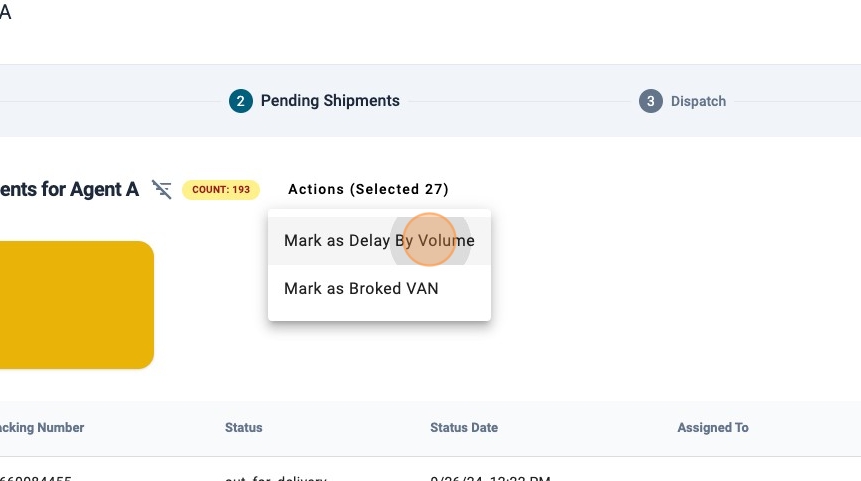Screen dimensions: 861x481
Task: Click the step 3 number circle
Action: click(651, 101)
